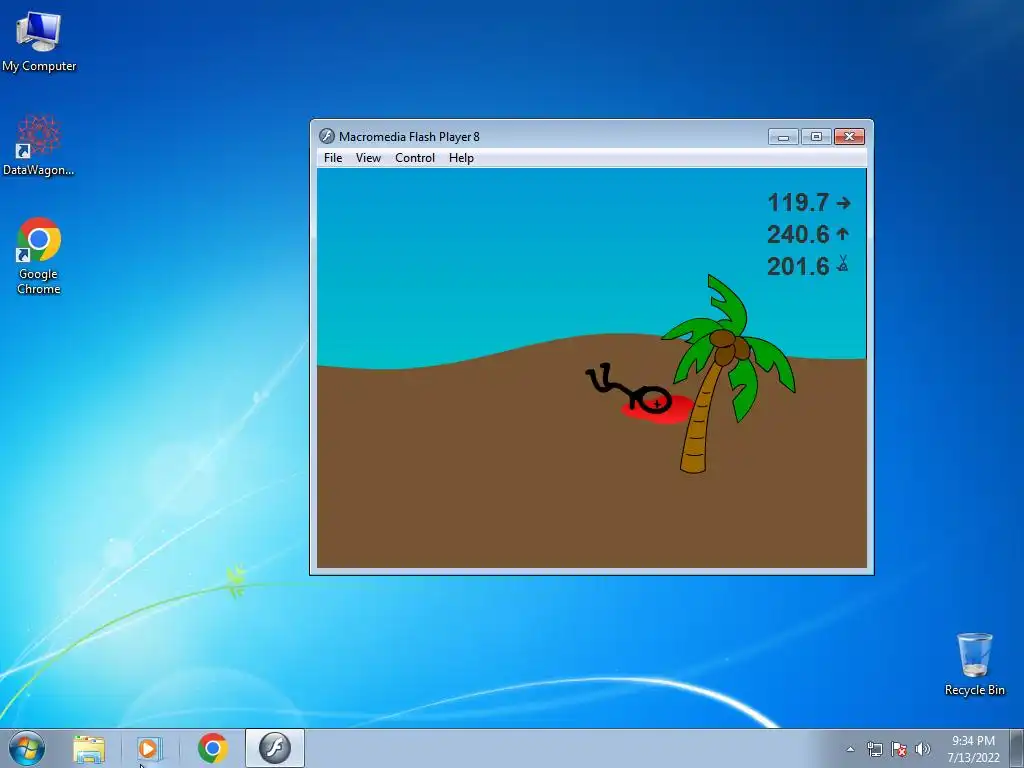Viewport: 1024px width, 768px height.
Task: Open Google Chrome from the taskbar
Action: click(212, 748)
